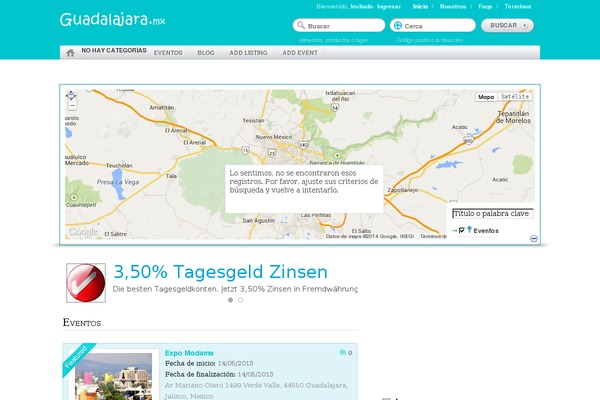The image size is (600, 400).
Task: Click No Hay Categorías menu item
Action: pos(114,51)
